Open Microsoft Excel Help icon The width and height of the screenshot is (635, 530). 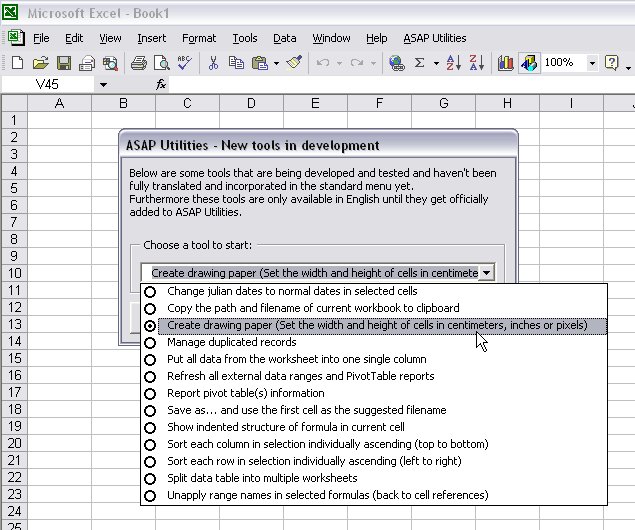coord(612,63)
